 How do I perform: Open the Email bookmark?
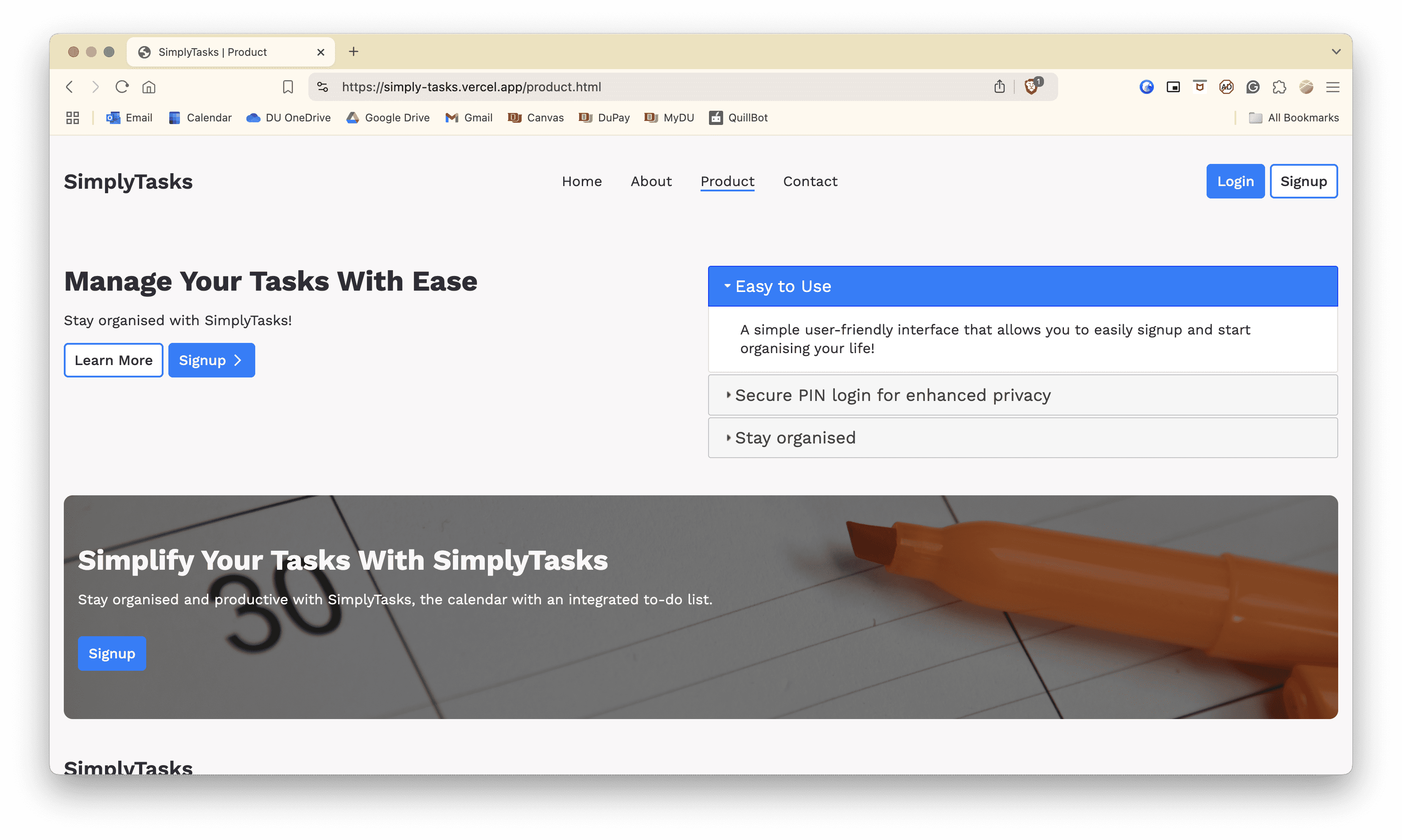click(x=129, y=118)
